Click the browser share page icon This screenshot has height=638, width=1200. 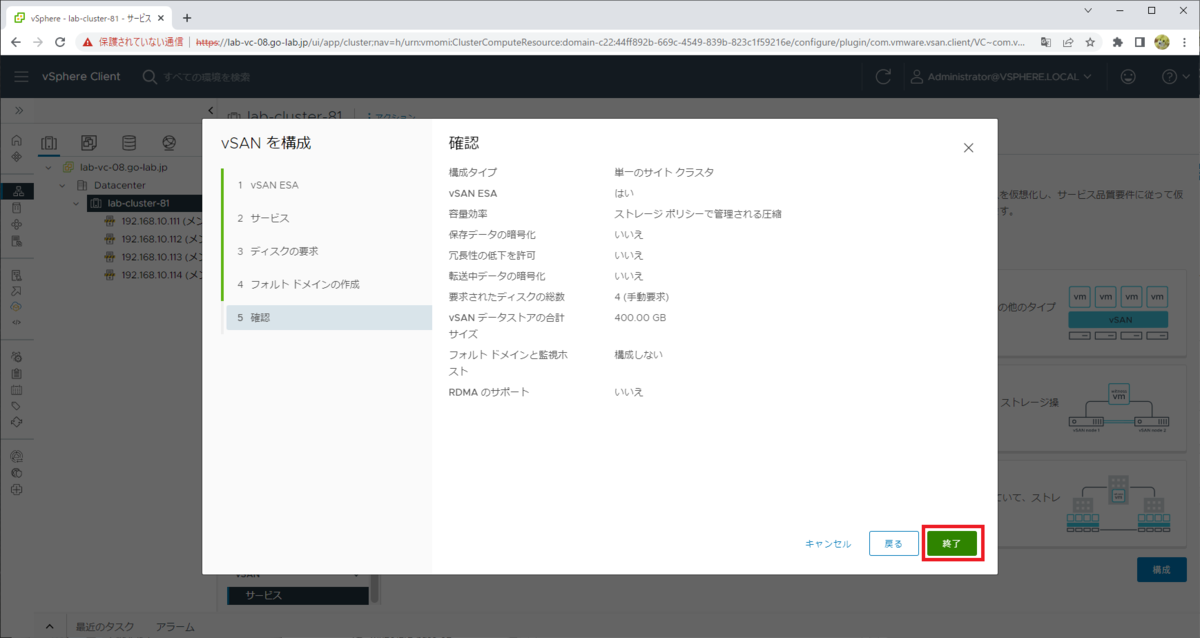point(1068,42)
